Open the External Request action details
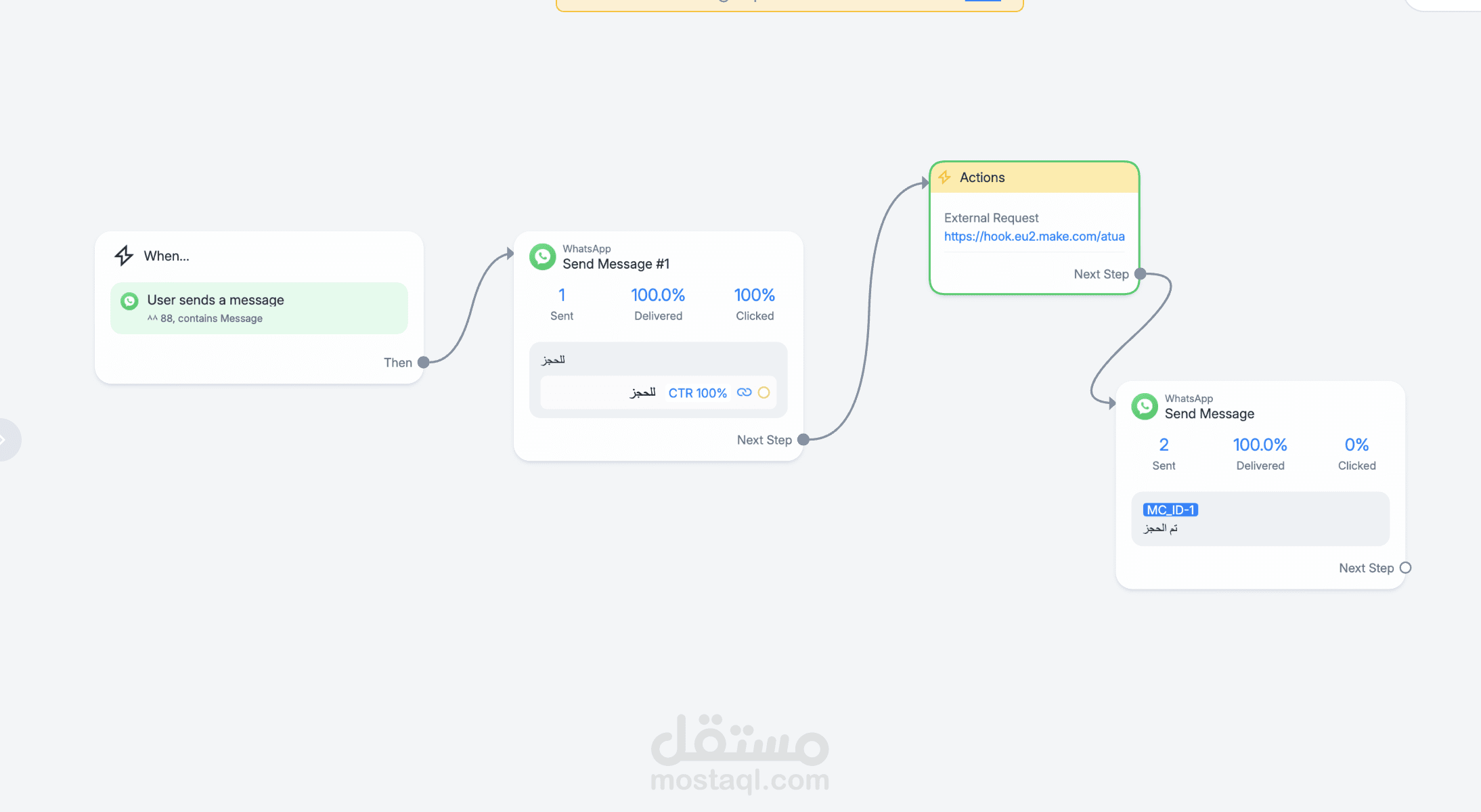Image resolution: width=1481 pixels, height=812 pixels. (x=991, y=218)
